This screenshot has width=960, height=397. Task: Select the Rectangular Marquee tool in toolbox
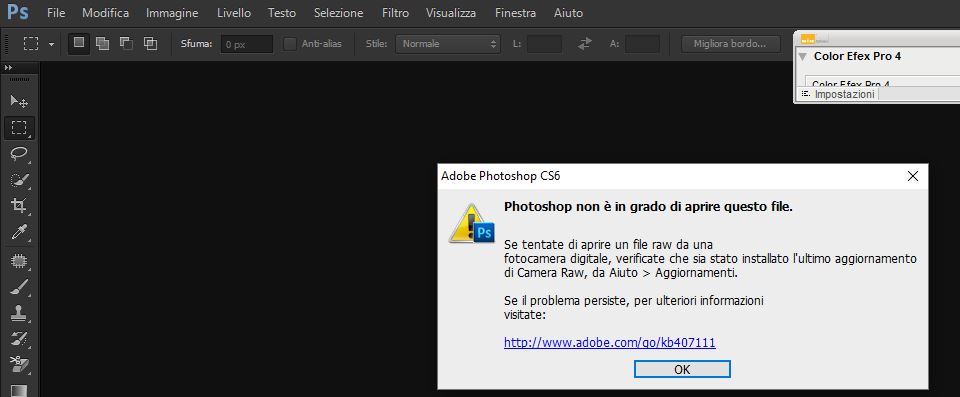[19, 127]
